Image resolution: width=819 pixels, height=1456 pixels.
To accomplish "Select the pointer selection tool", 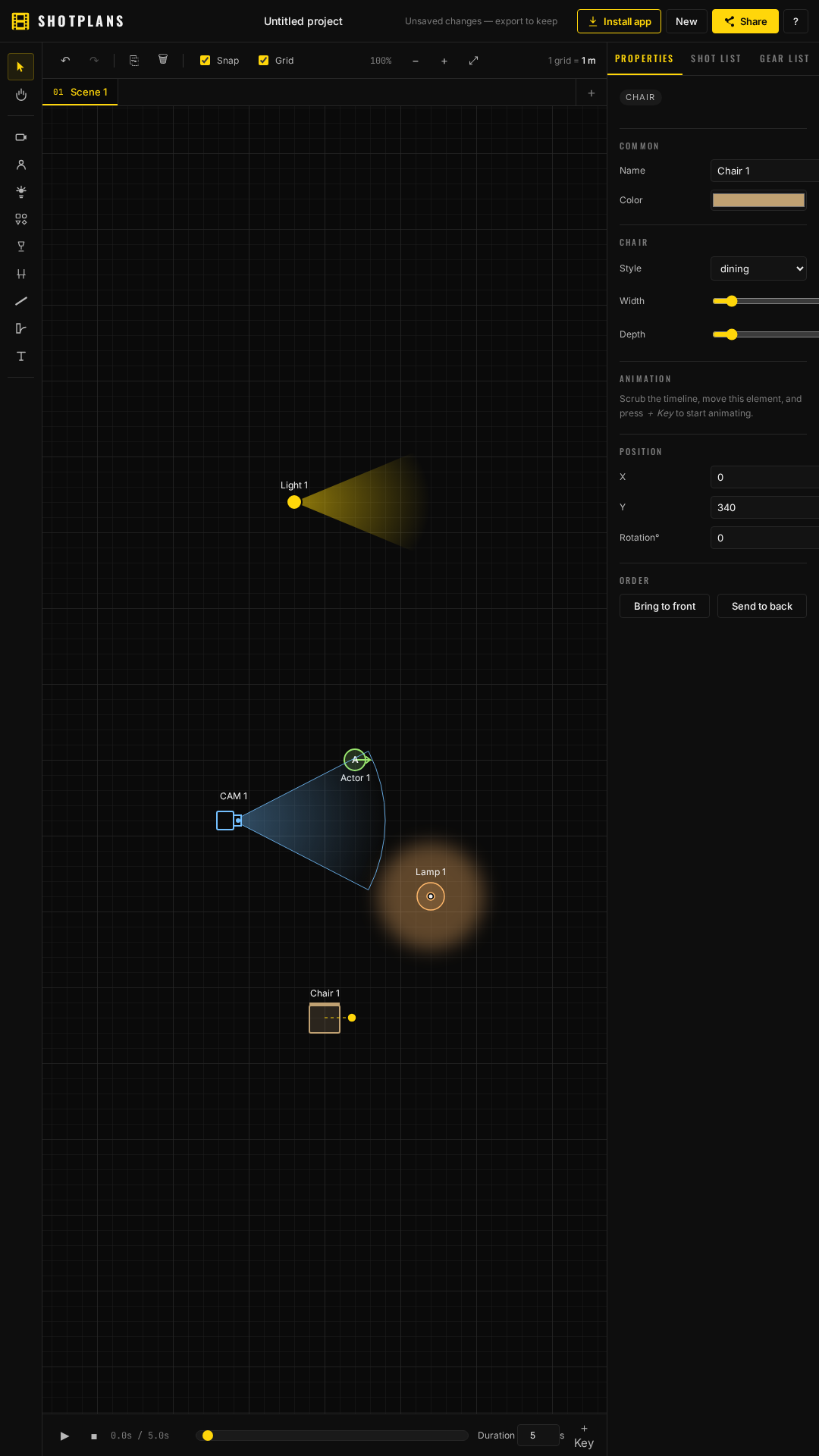I will [20, 67].
